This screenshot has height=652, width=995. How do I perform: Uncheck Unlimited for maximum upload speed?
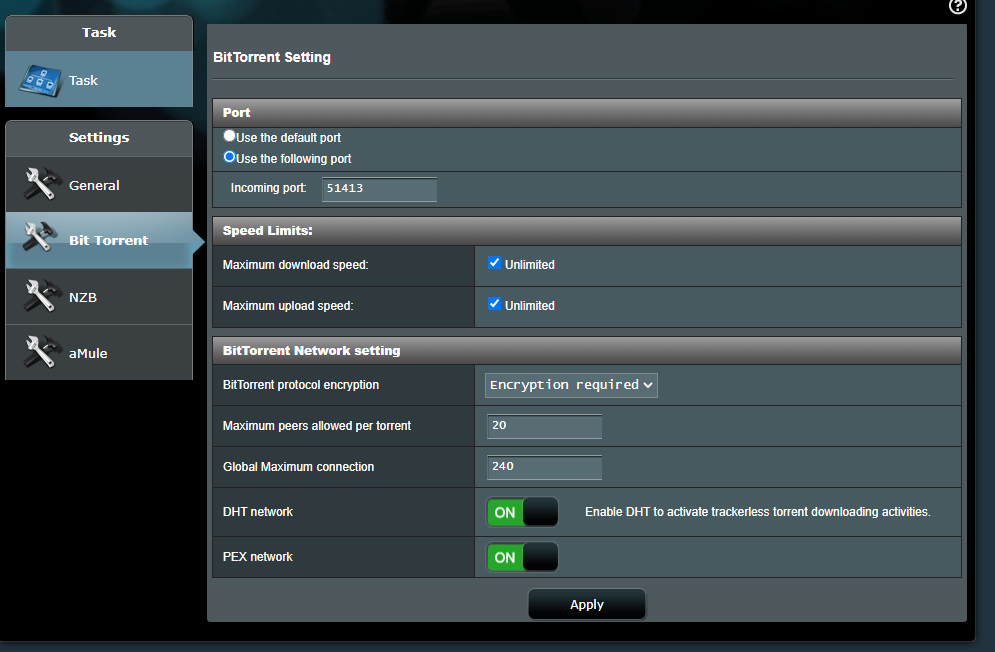pyautogui.click(x=494, y=304)
